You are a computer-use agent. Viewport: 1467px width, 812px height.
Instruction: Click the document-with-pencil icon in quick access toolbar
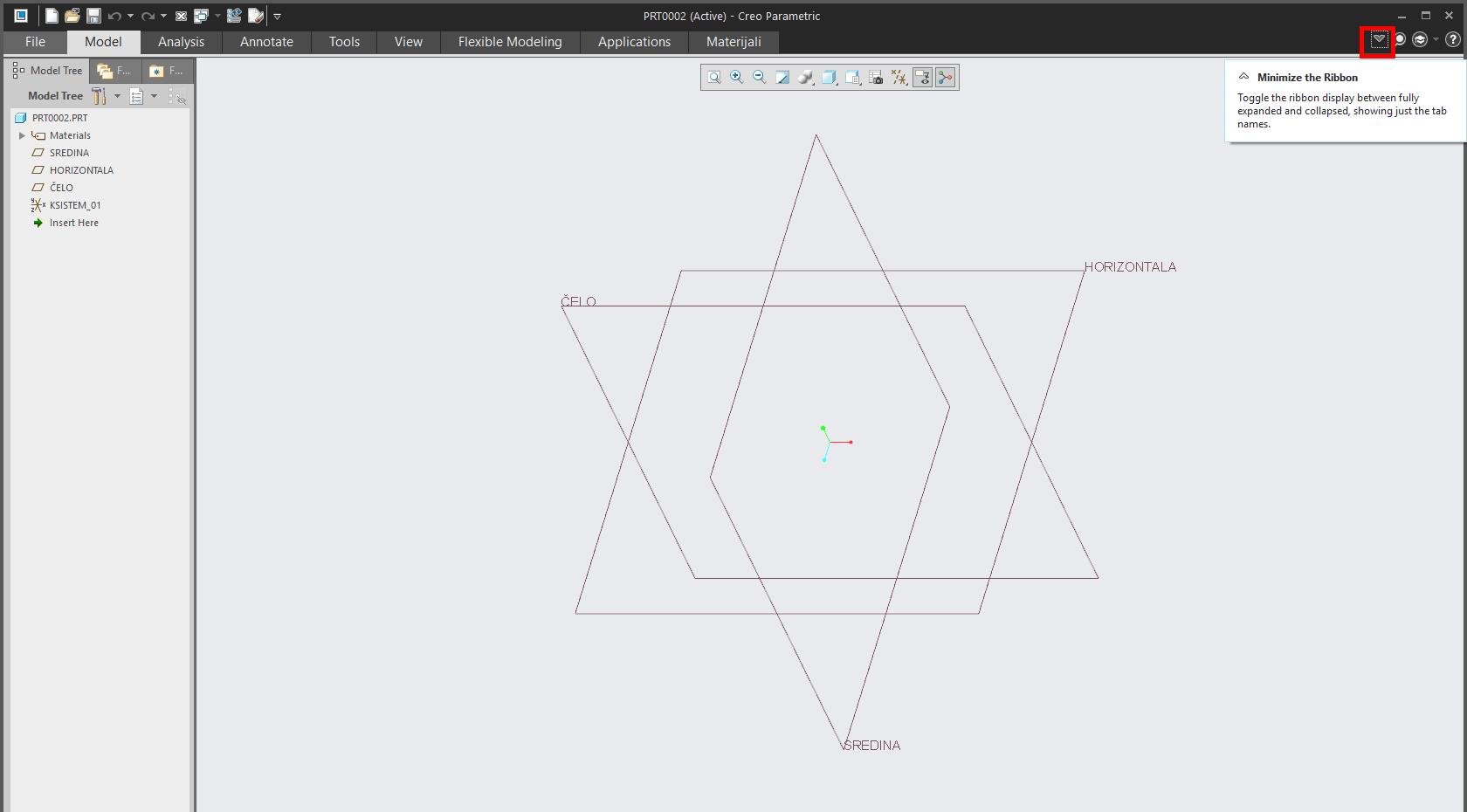click(256, 16)
